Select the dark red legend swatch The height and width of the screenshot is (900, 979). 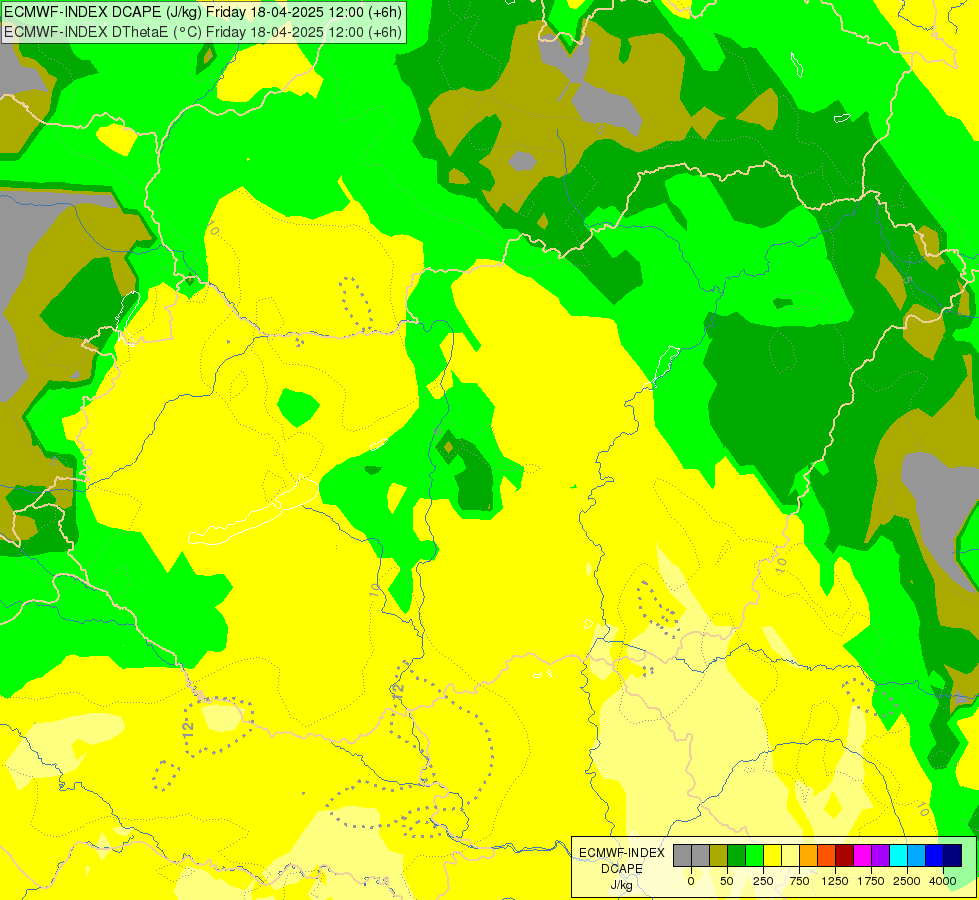845,855
